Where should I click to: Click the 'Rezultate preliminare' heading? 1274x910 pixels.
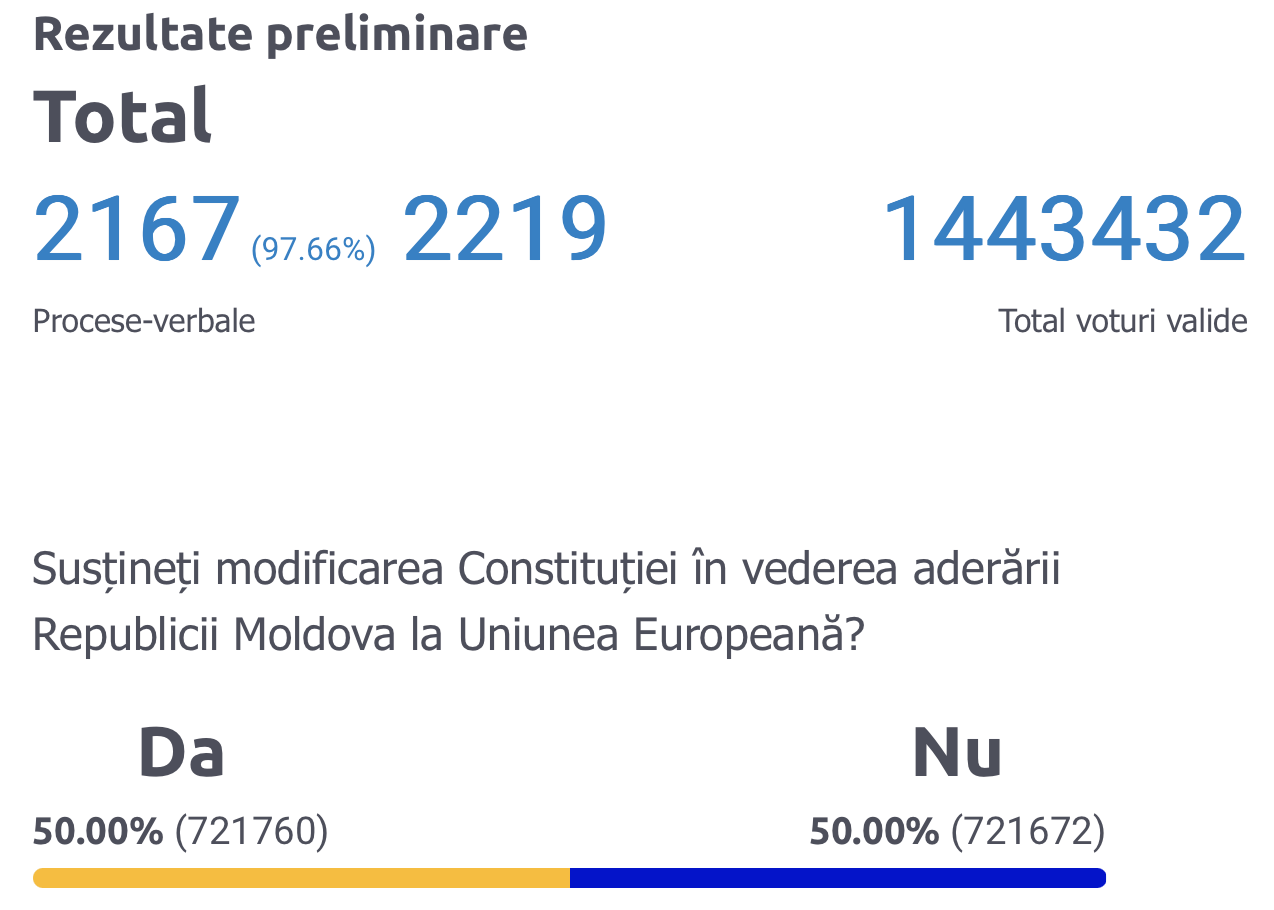[280, 34]
